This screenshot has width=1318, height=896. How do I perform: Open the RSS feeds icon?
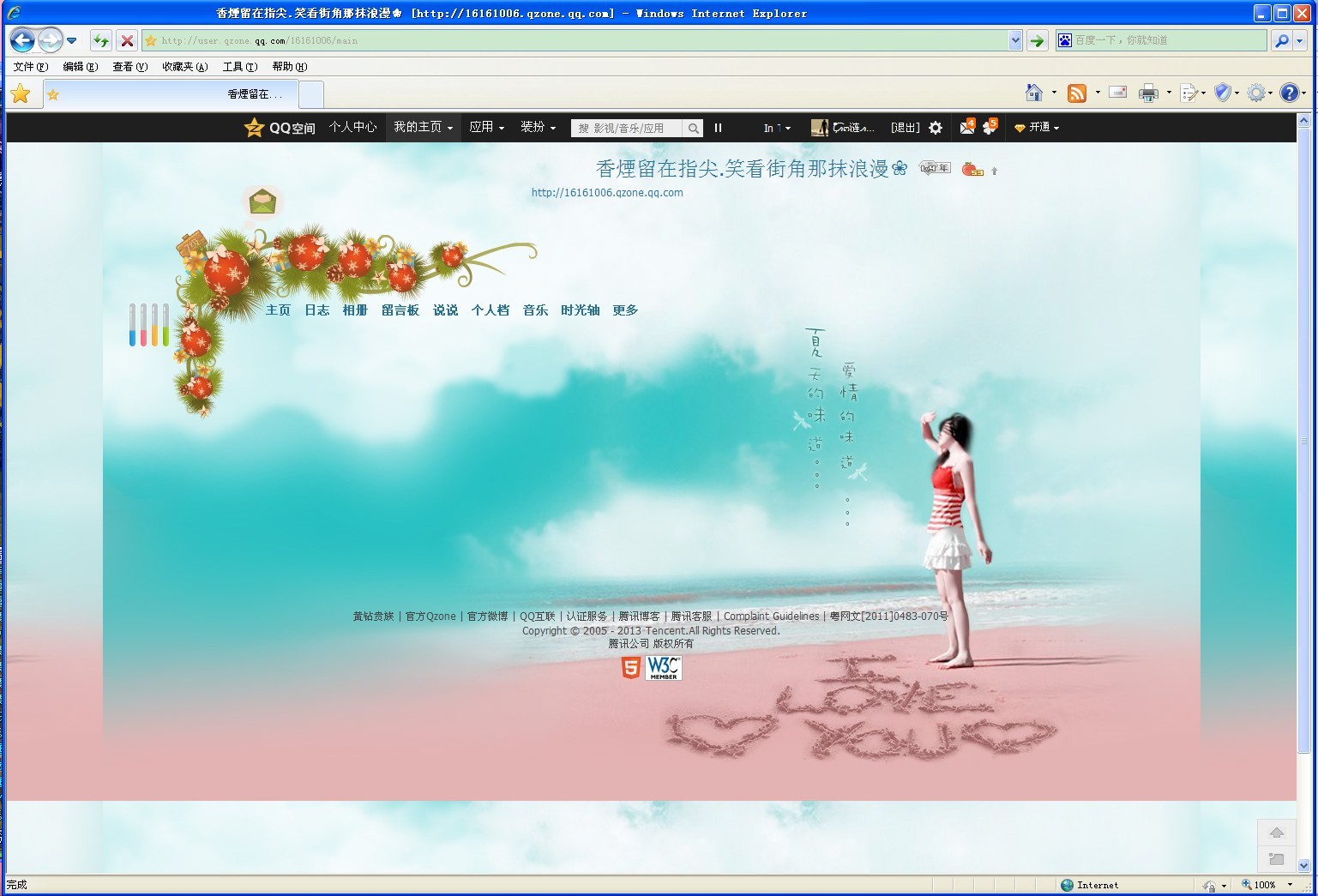1077,93
